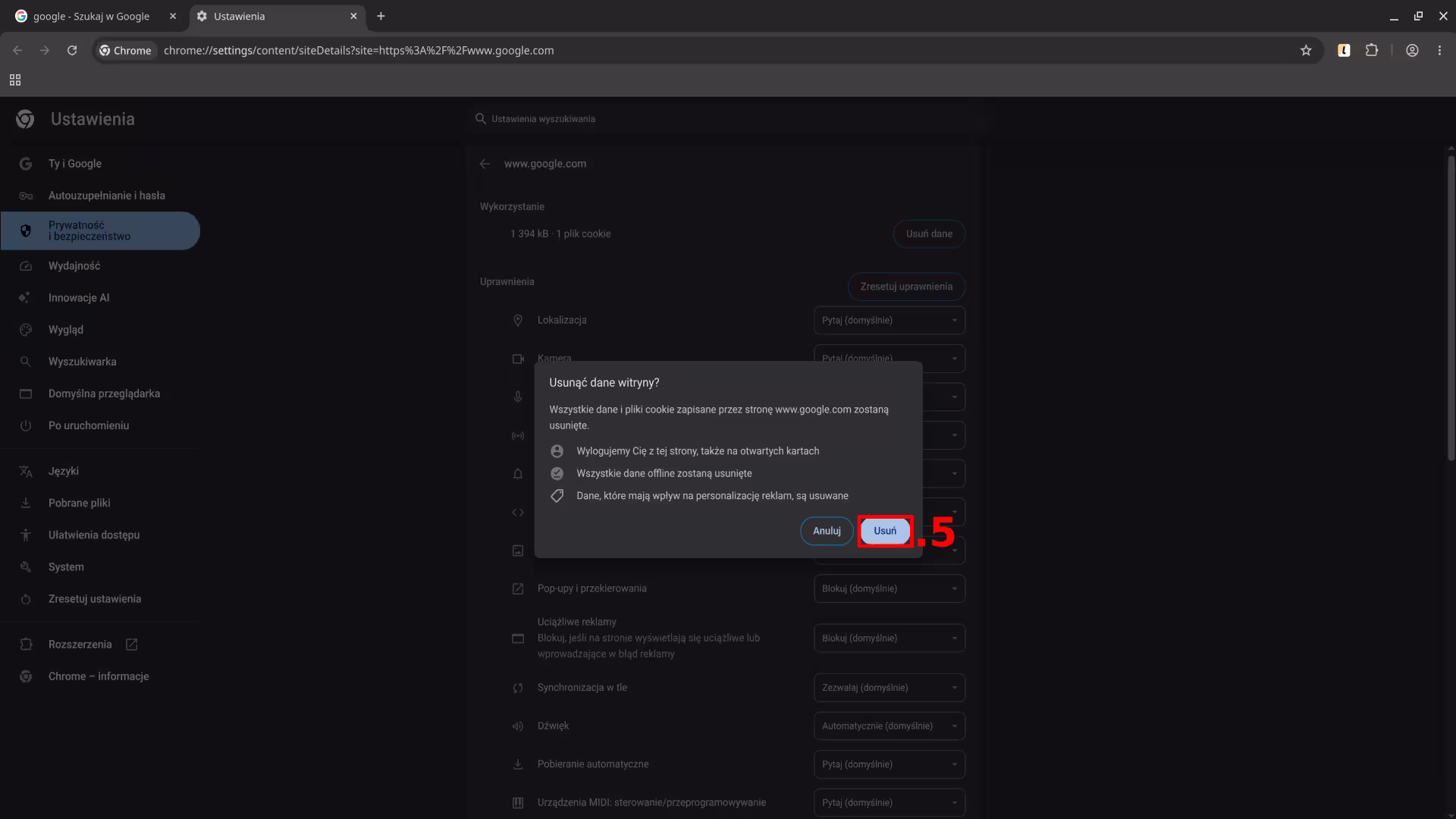
Task: Select Prywatność i bezpieczeństwo section
Action: click(100, 231)
